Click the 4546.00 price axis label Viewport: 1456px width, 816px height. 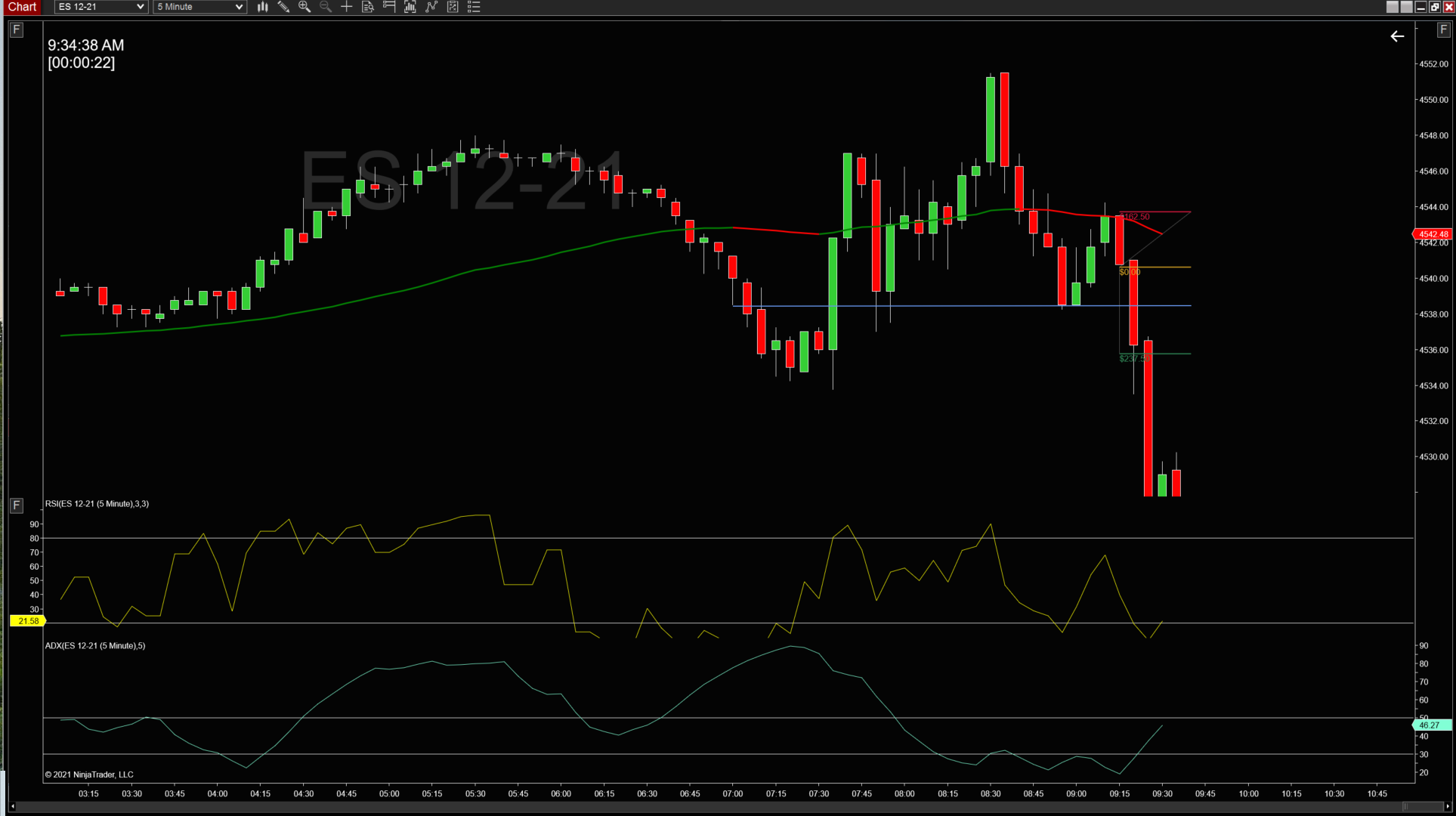click(x=1433, y=172)
